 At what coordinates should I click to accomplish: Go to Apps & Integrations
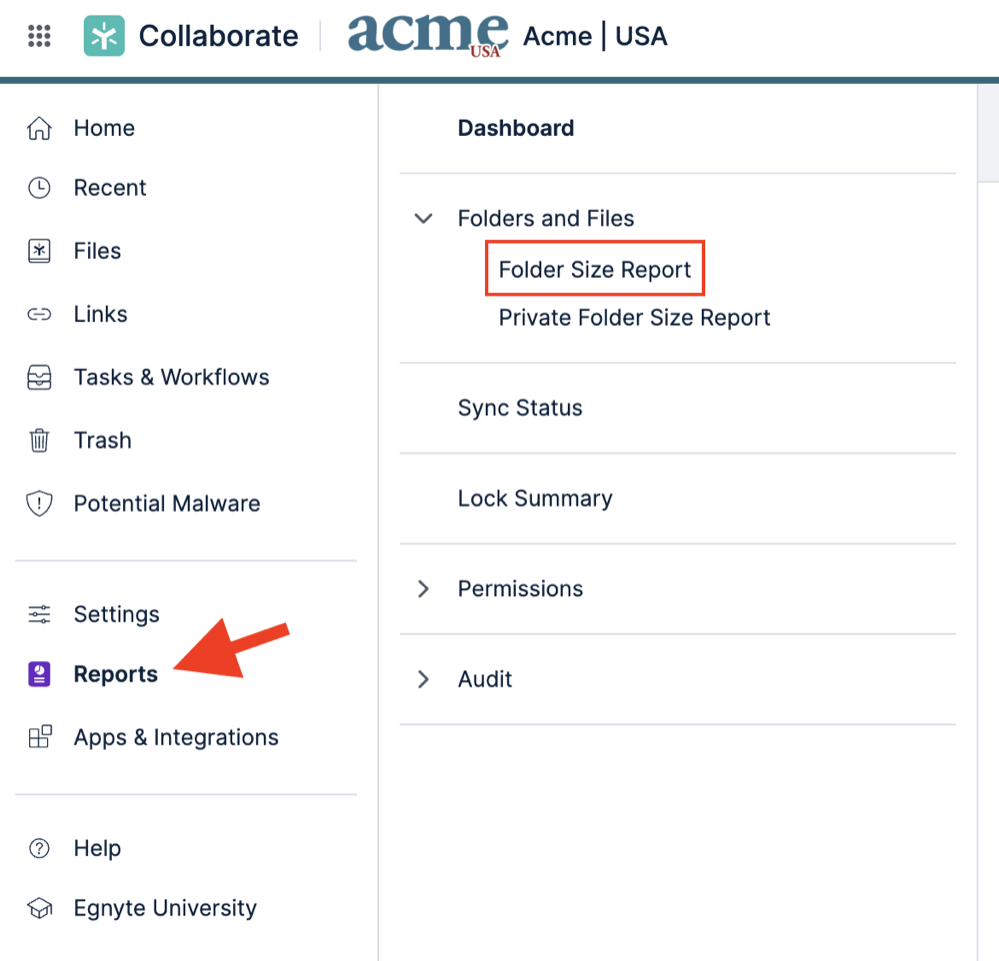tap(176, 738)
